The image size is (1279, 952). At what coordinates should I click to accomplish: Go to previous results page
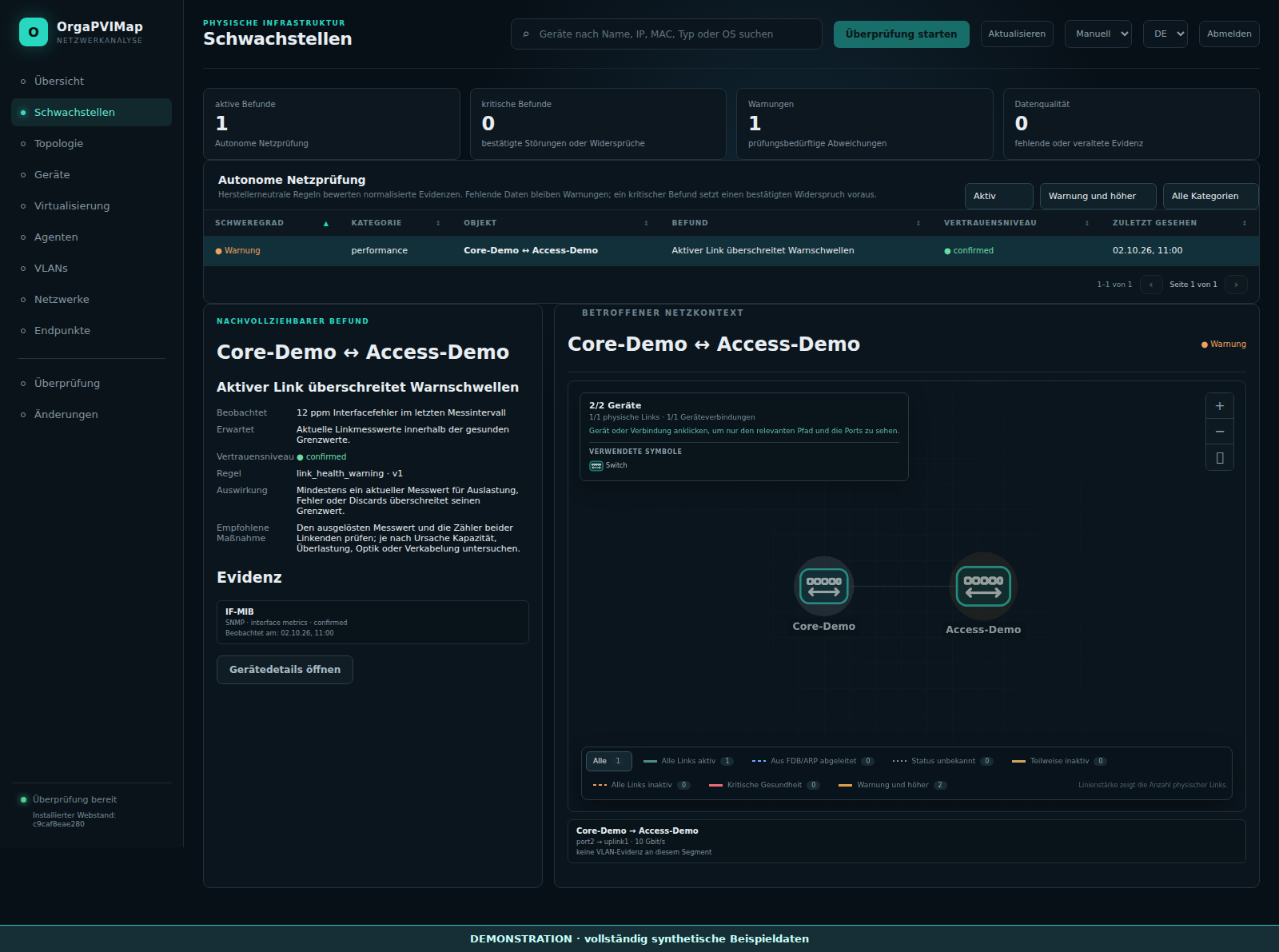[x=1151, y=285]
